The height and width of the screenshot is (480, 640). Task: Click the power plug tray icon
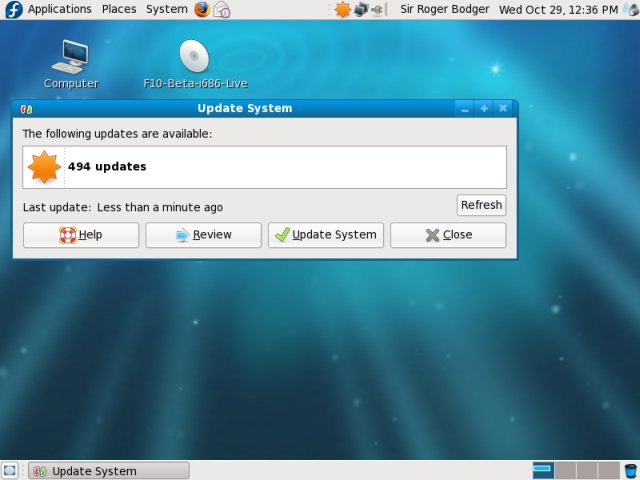[377, 9]
